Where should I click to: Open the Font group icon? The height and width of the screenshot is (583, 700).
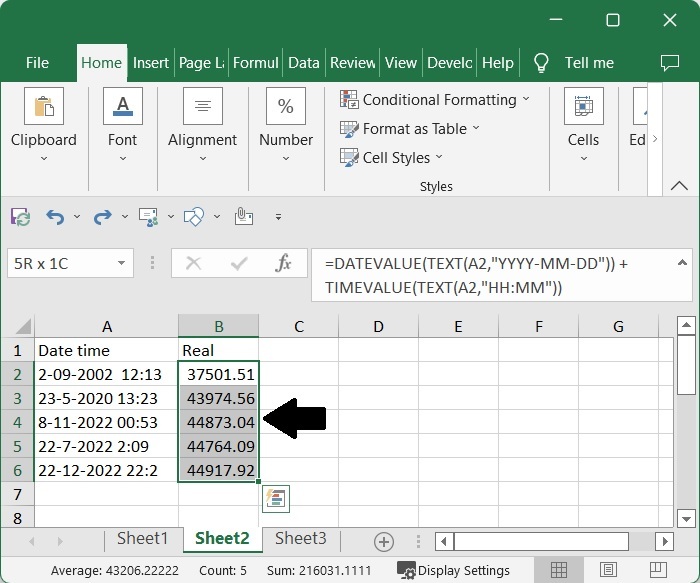123,106
